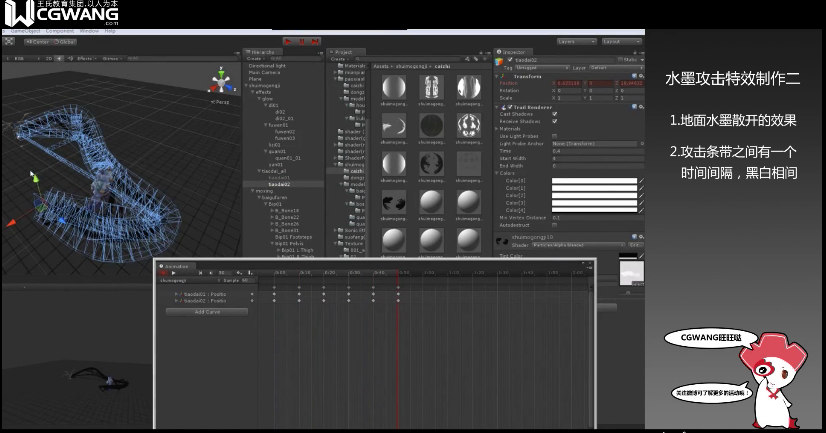Select Main Camera in the Hierarchy
826x433 pixels.
point(264,72)
